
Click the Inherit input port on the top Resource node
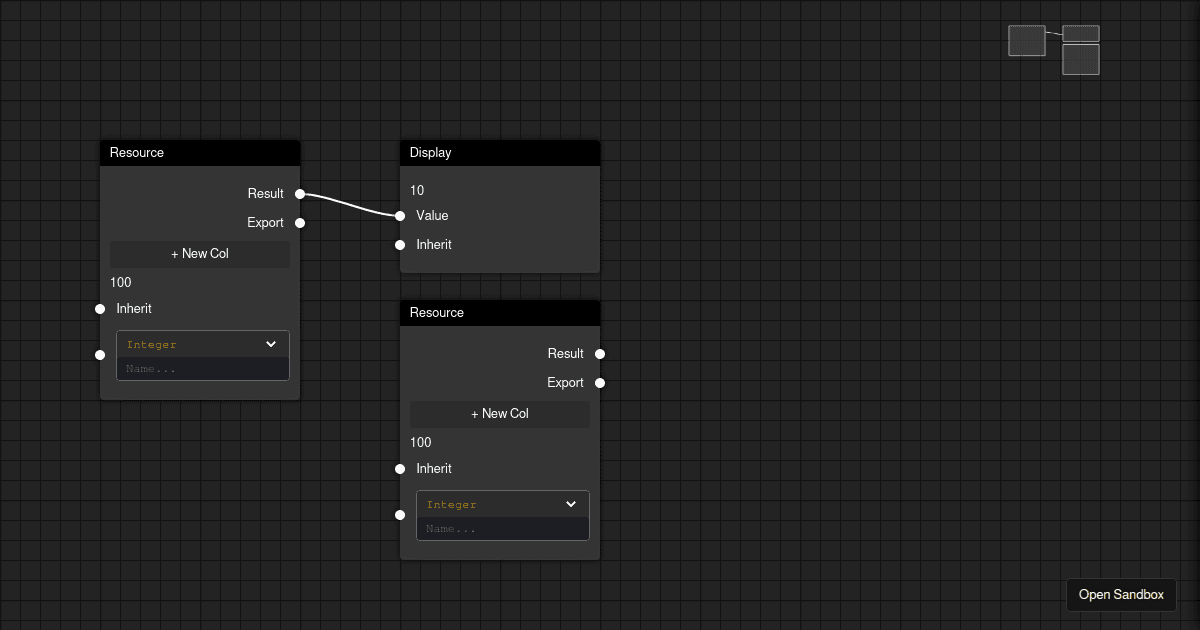99,308
